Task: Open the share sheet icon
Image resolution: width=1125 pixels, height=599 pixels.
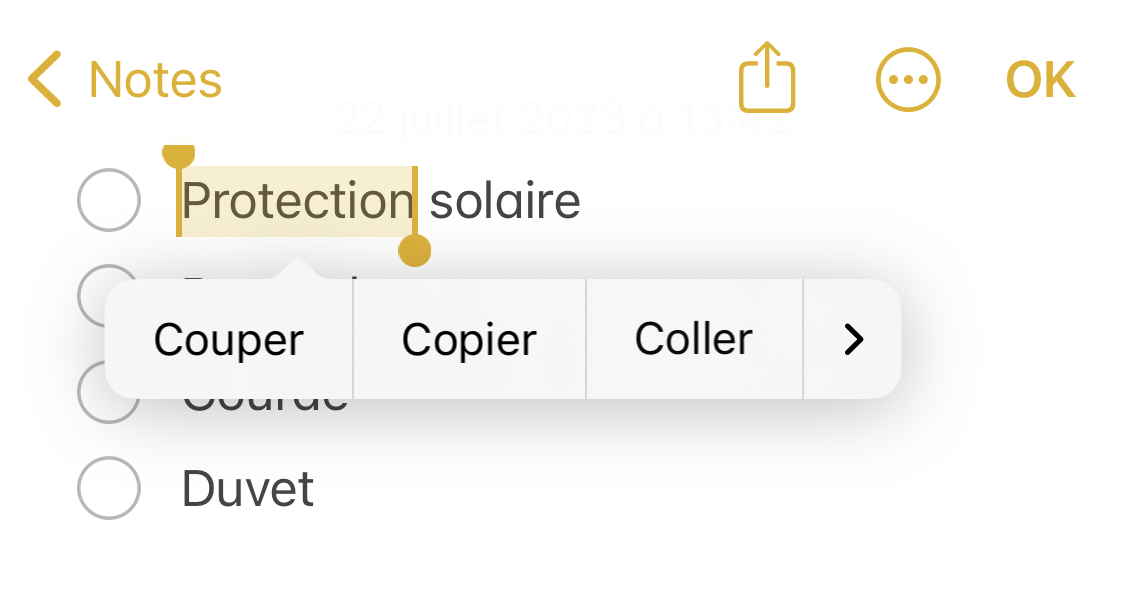Action: click(767, 78)
